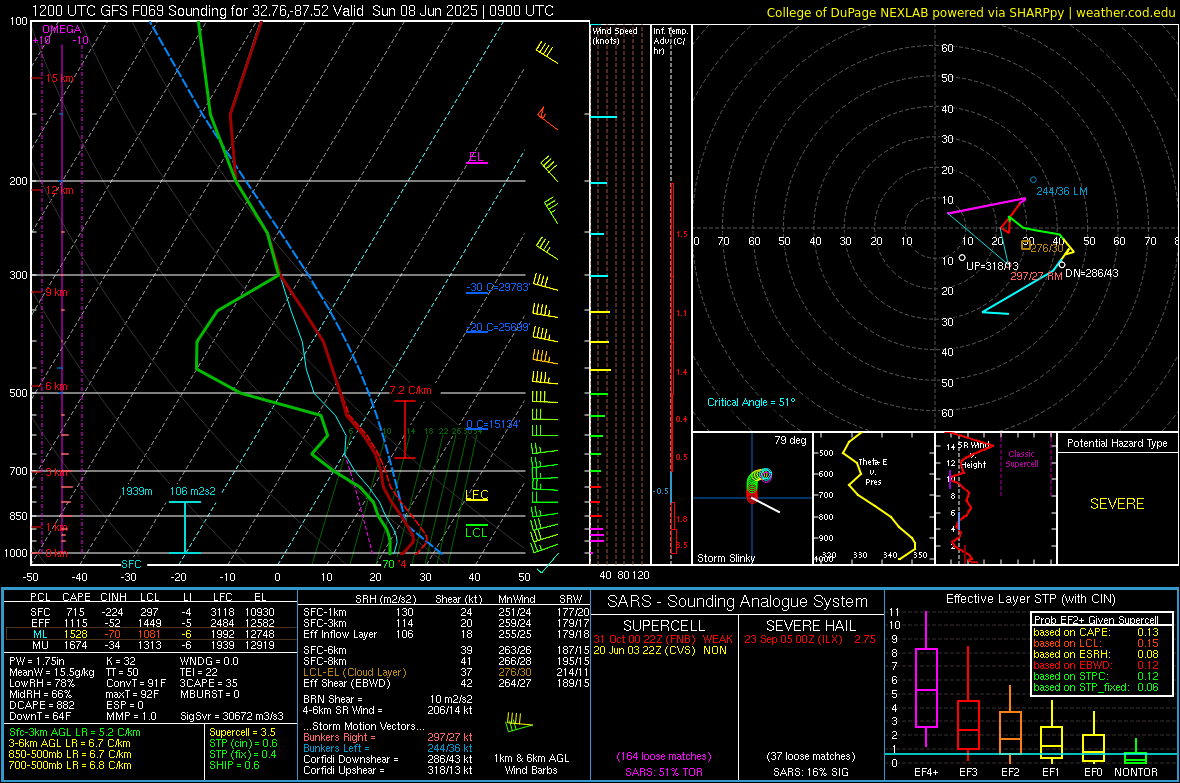Click the Theta-E v. Pres label
The height and width of the screenshot is (783, 1180).
(873, 471)
